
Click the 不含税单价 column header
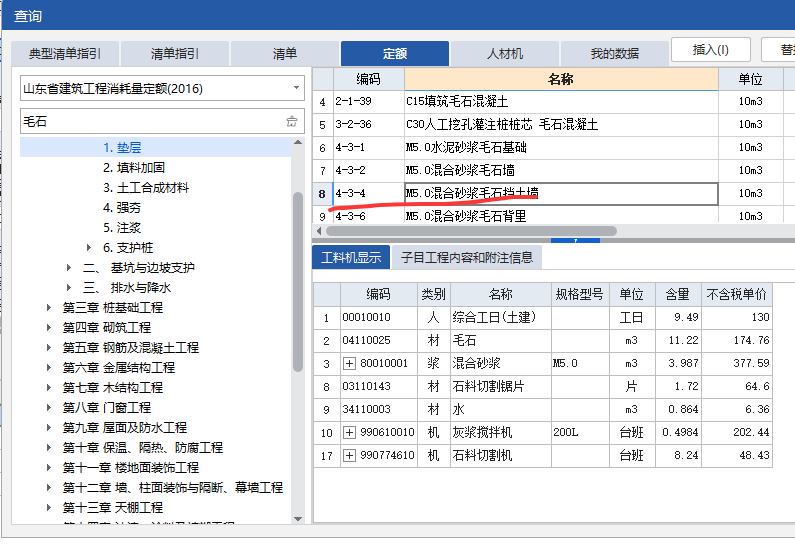(x=737, y=294)
